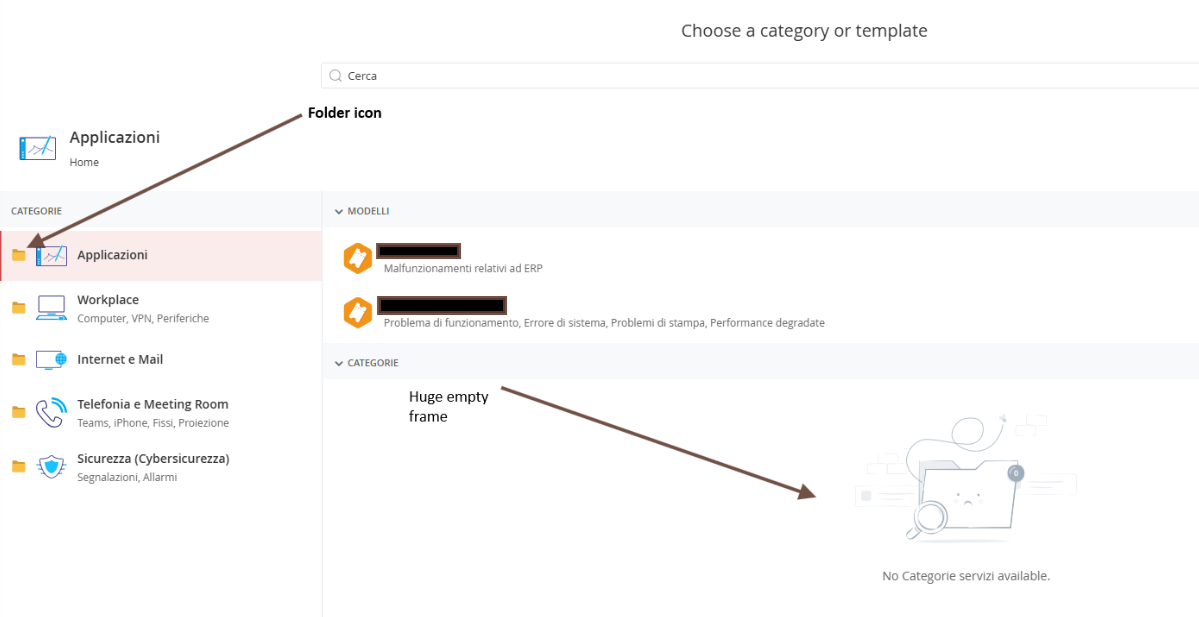Select Telefonia e Meeting Room category
Viewport: 1199px width, 617px height.
tap(152, 404)
